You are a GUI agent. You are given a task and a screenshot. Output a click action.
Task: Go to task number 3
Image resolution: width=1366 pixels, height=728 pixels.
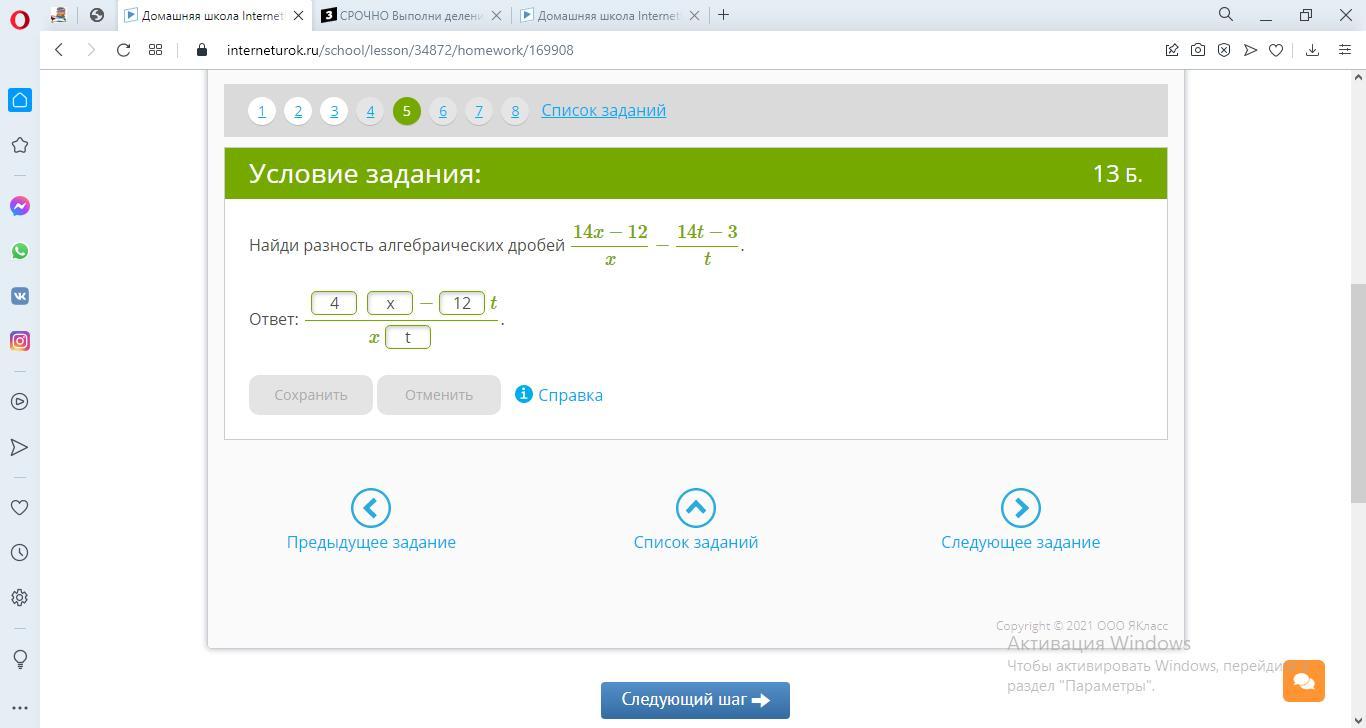point(334,111)
